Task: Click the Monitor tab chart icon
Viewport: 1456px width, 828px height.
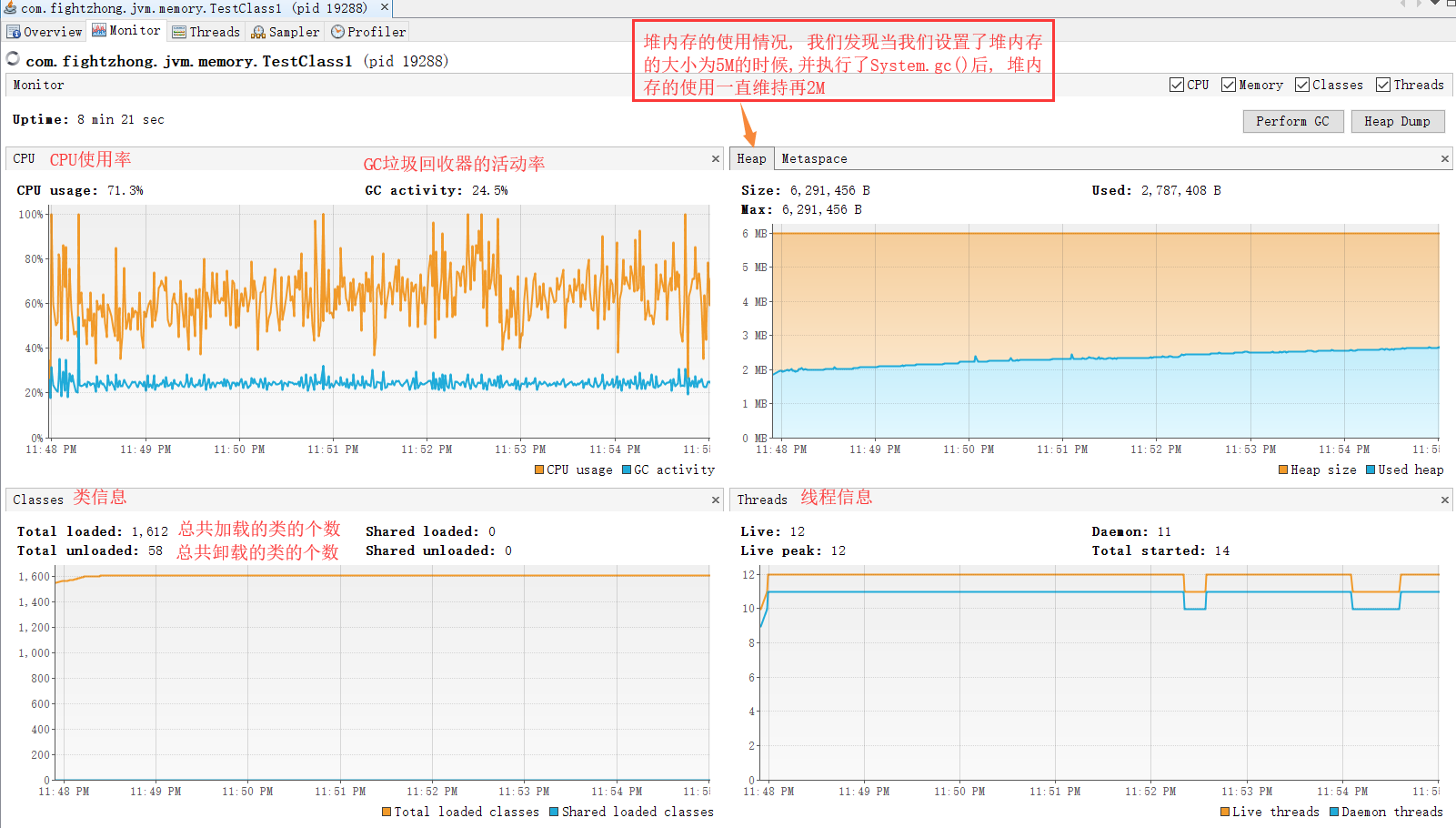Action: [99, 30]
